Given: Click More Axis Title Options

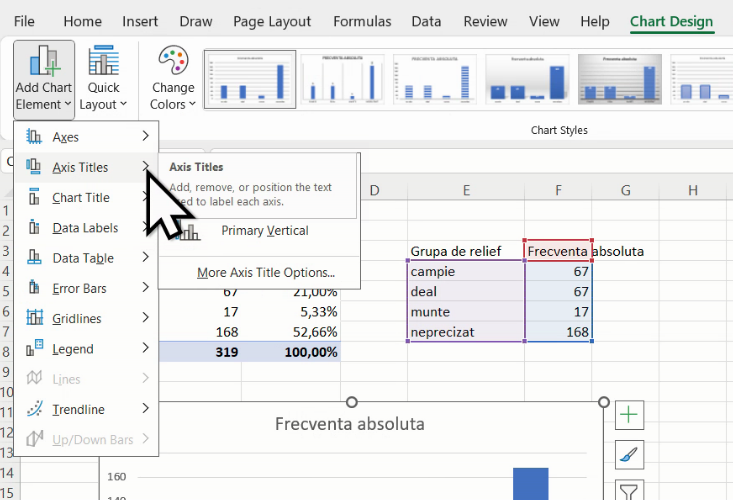Looking at the screenshot, I should pyautogui.click(x=265, y=272).
